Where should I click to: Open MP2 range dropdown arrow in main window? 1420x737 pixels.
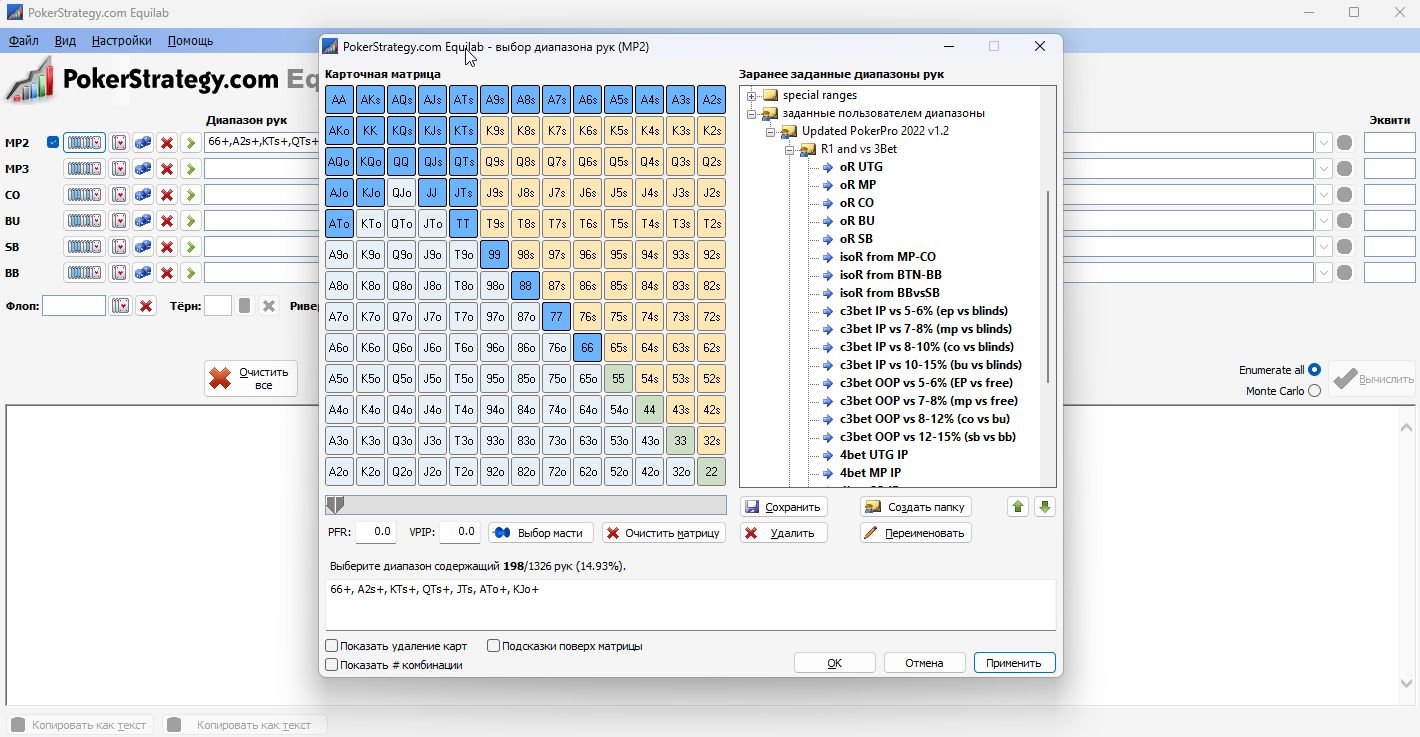pyautogui.click(x=1324, y=143)
